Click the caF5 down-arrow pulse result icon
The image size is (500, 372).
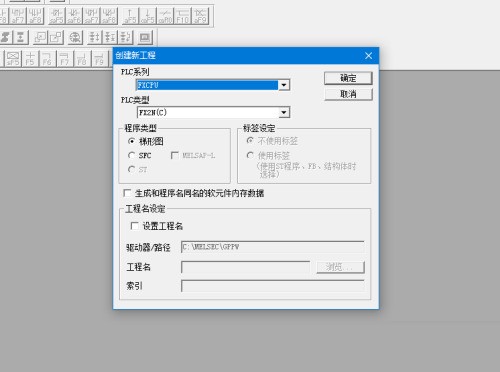[147, 16]
